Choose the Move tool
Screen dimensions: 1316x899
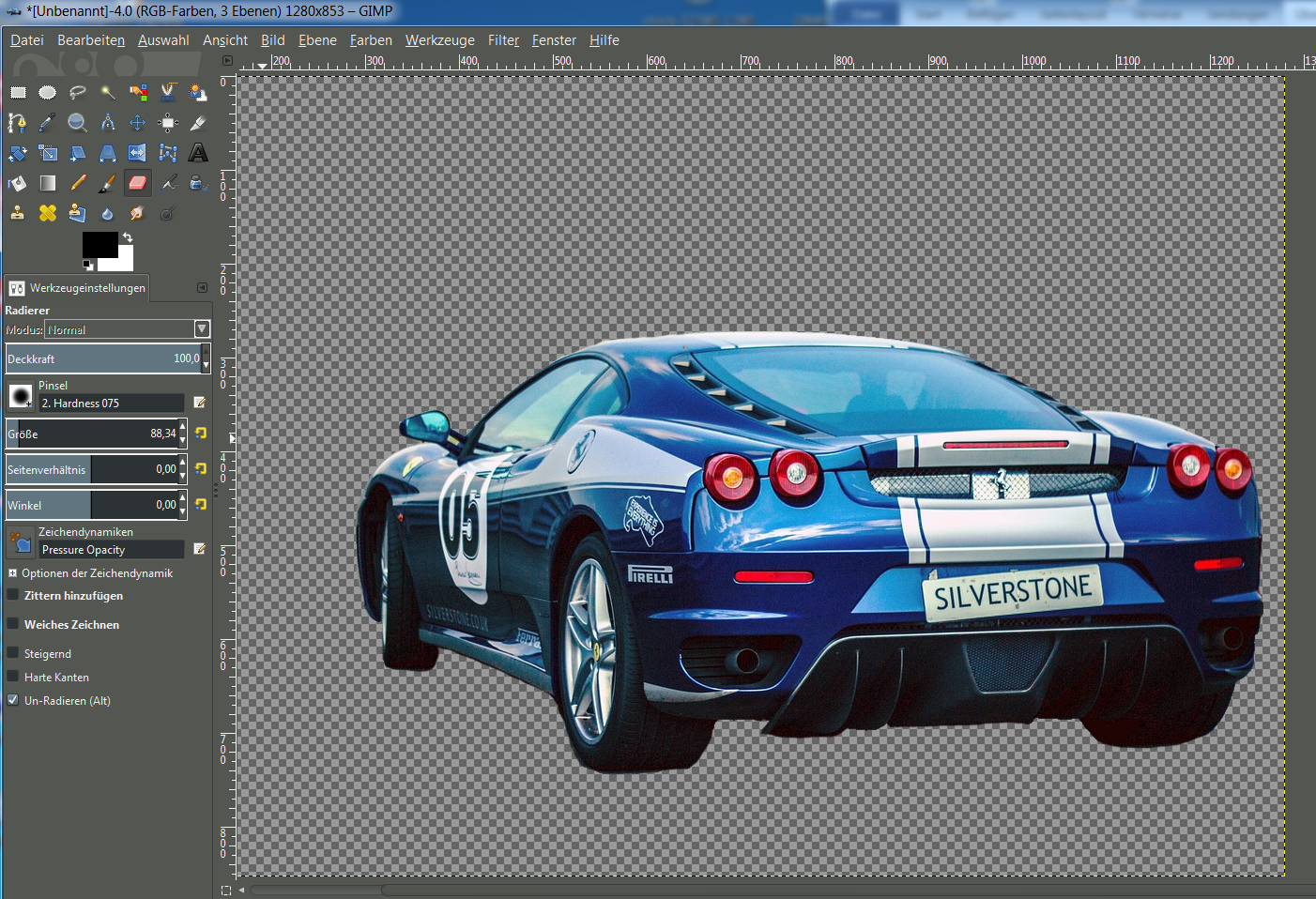coord(138,123)
